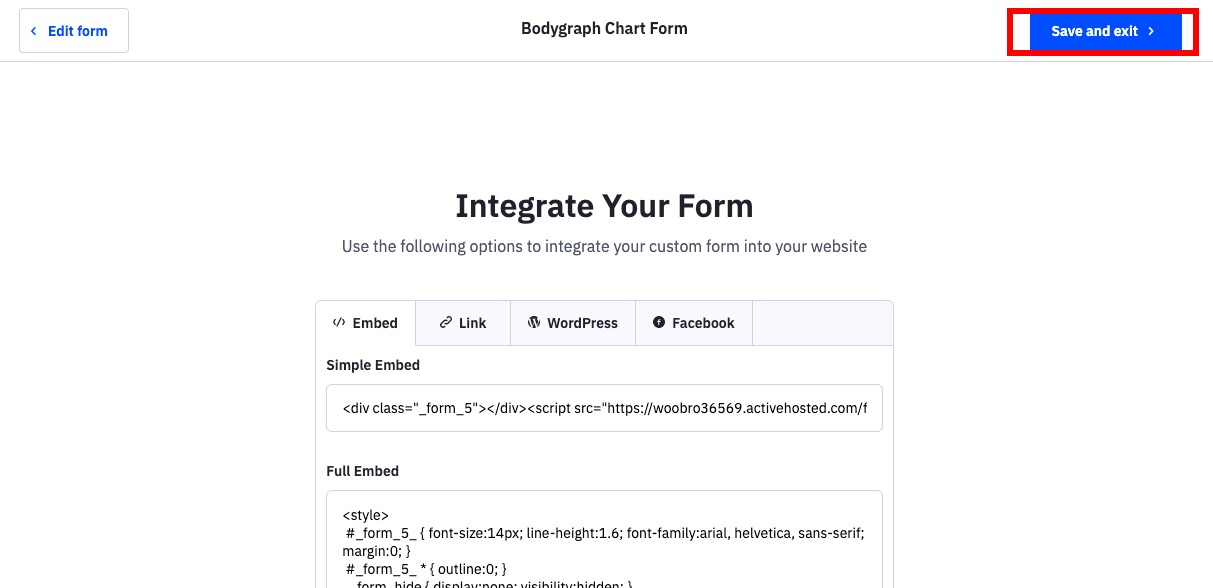This screenshot has width=1213, height=588.
Task: Switch to the Embed tab
Action: pos(366,323)
